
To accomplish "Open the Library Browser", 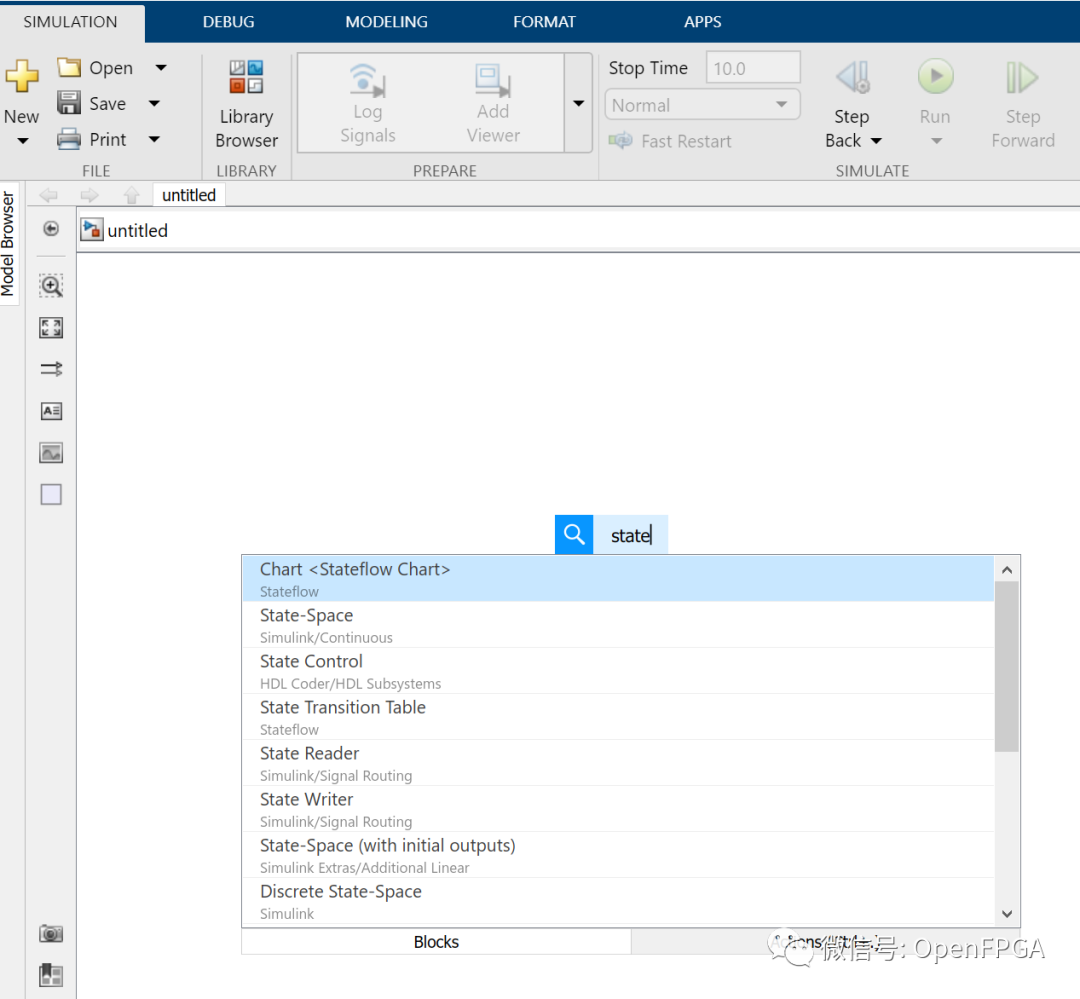I will pos(246,103).
